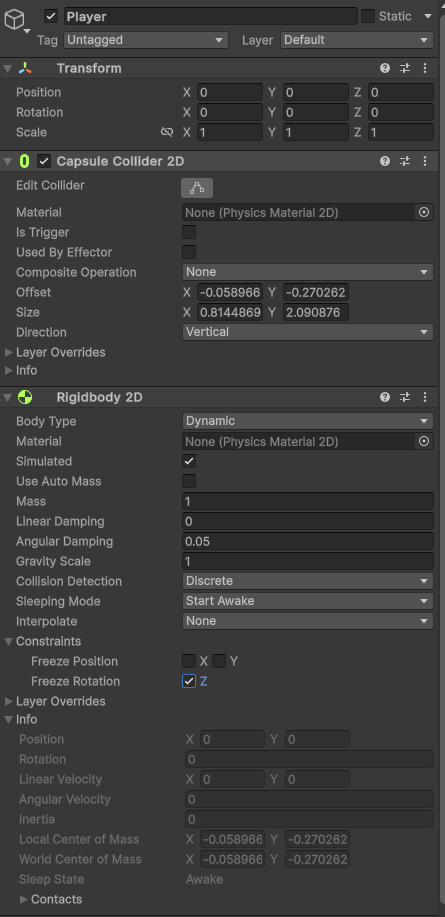445x917 pixels.
Task: Click the Collider Offset X field
Action: [230, 292]
